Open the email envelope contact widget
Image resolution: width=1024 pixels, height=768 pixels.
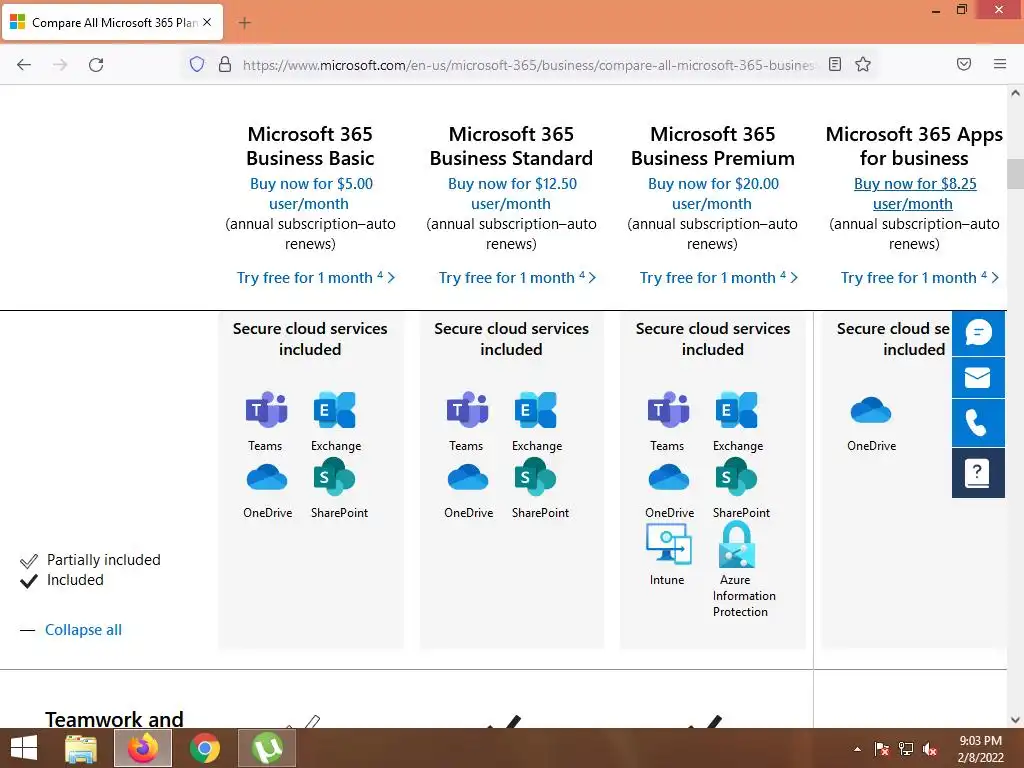click(x=978, y=377)
